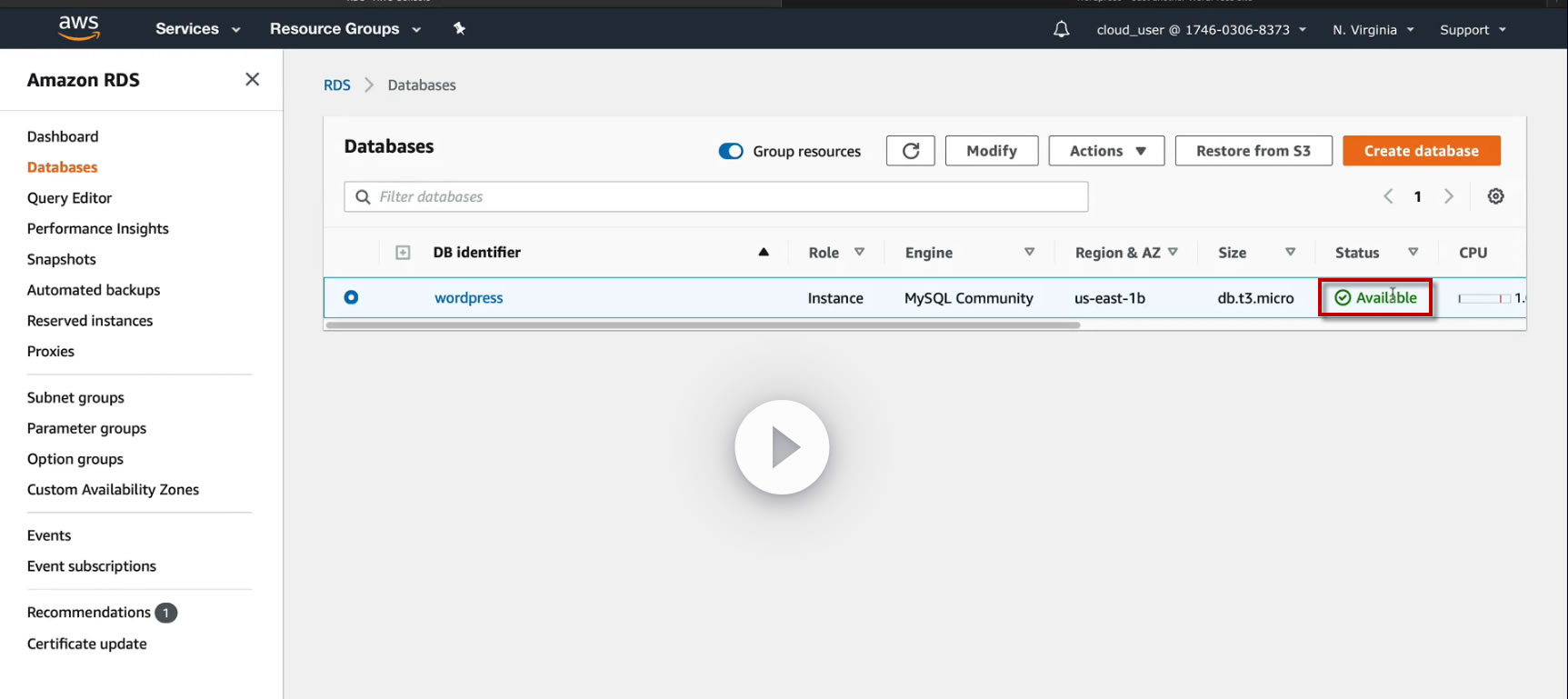Viewport: 1568px width, 699px height.
Task: Open the pin shortcuts star icon
Action: [459, 28]
